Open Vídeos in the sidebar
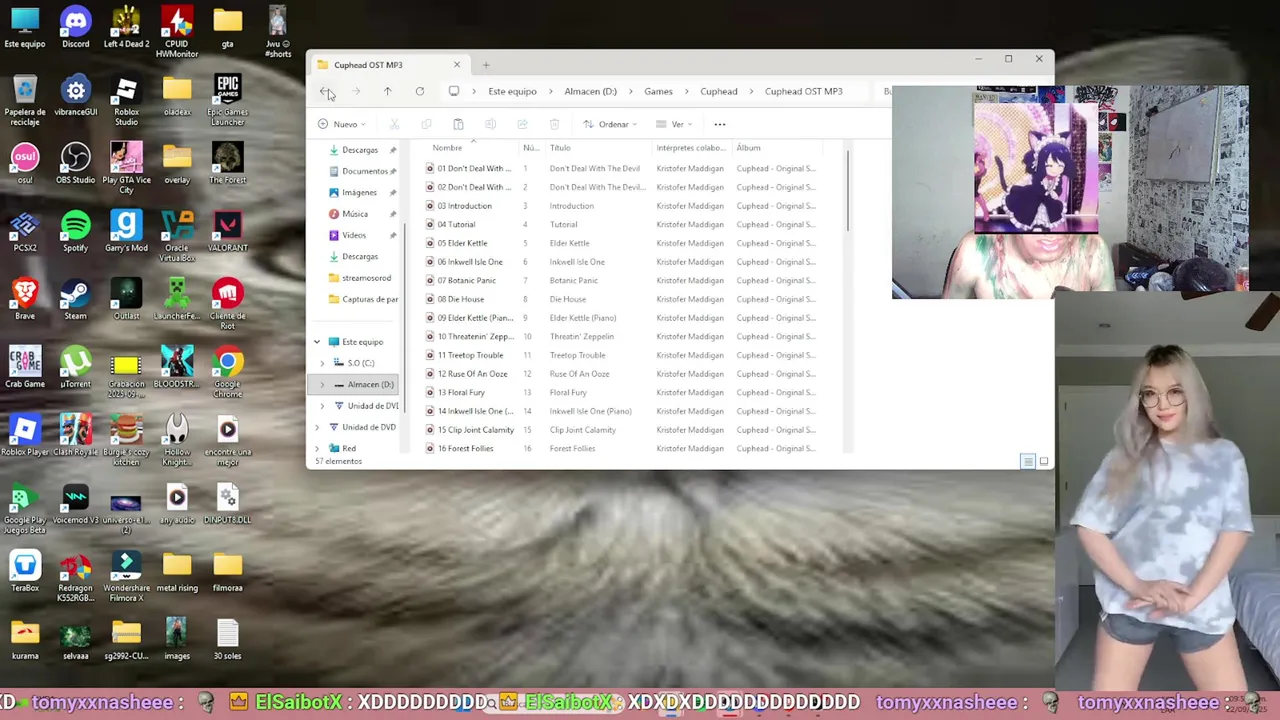The image size is (1280, 720). click(354, 235)
